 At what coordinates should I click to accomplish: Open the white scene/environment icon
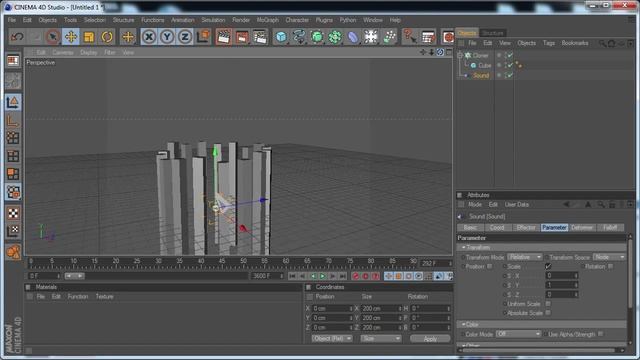[x=371, y=37]
